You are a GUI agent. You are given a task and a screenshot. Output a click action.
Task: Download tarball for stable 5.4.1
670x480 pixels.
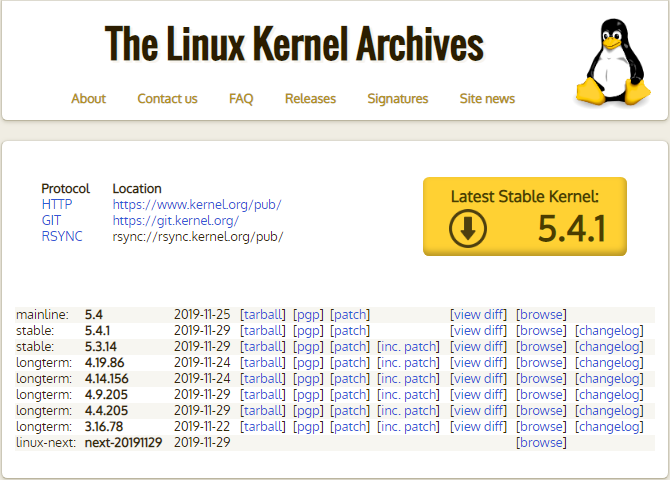coord(263,330)
